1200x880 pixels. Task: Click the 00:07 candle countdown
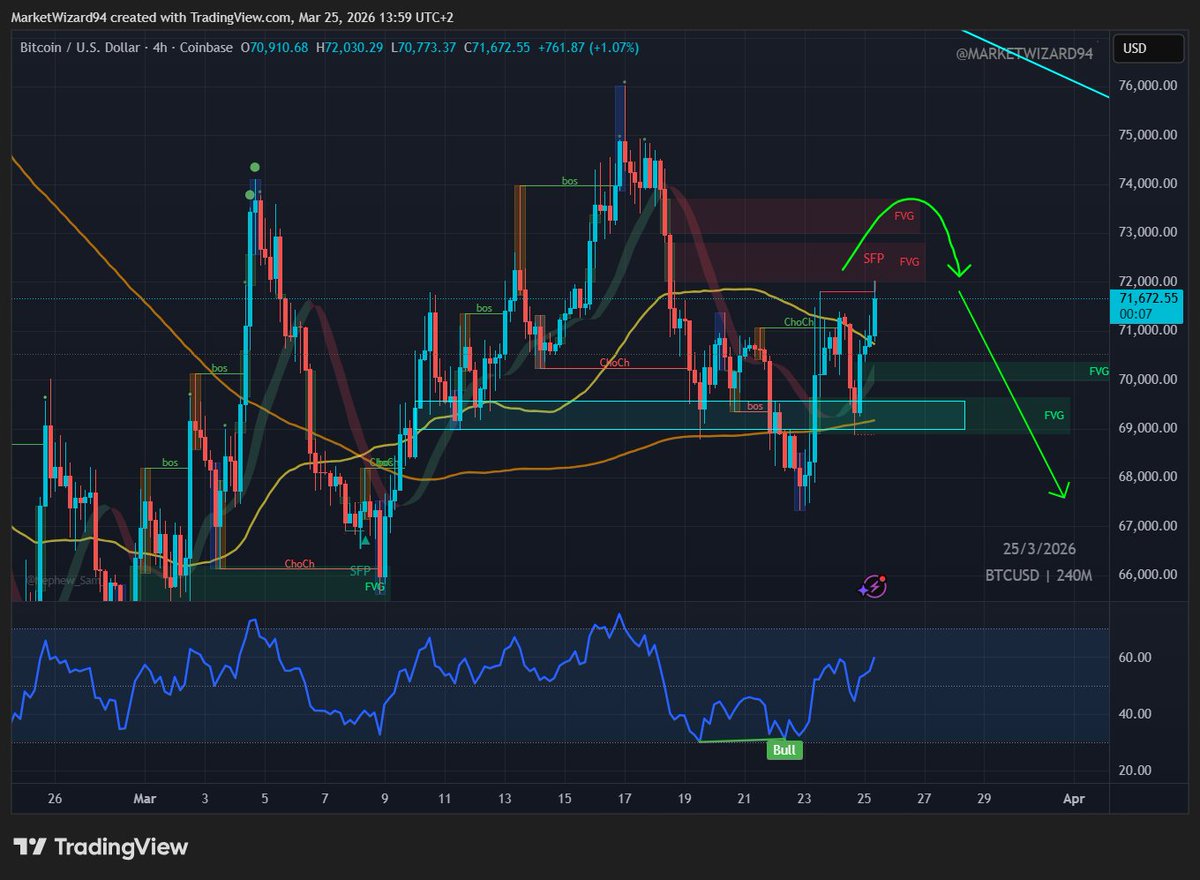pos(1135,313)
